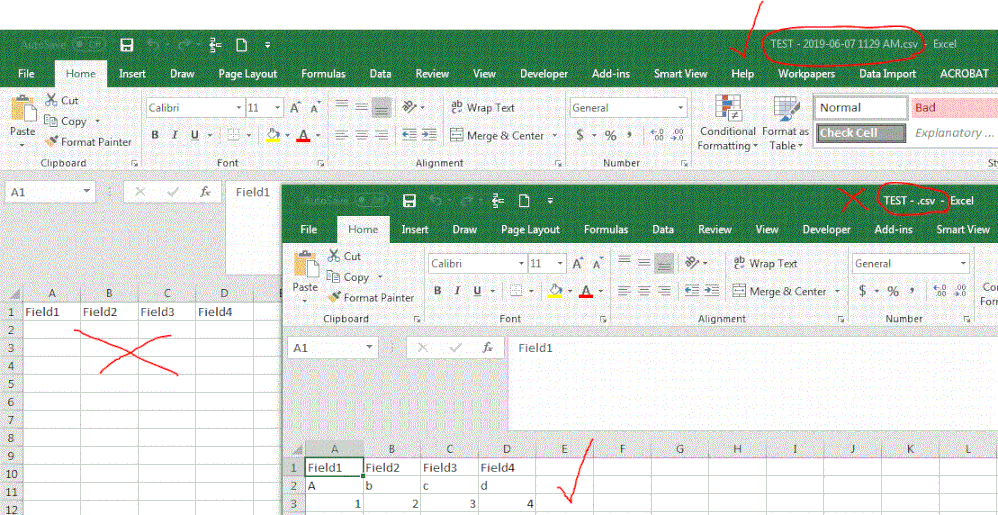This screenshot has width=998, height=515.
Task: Click Orientation icon in back window
Action: (x=410, y=108)
